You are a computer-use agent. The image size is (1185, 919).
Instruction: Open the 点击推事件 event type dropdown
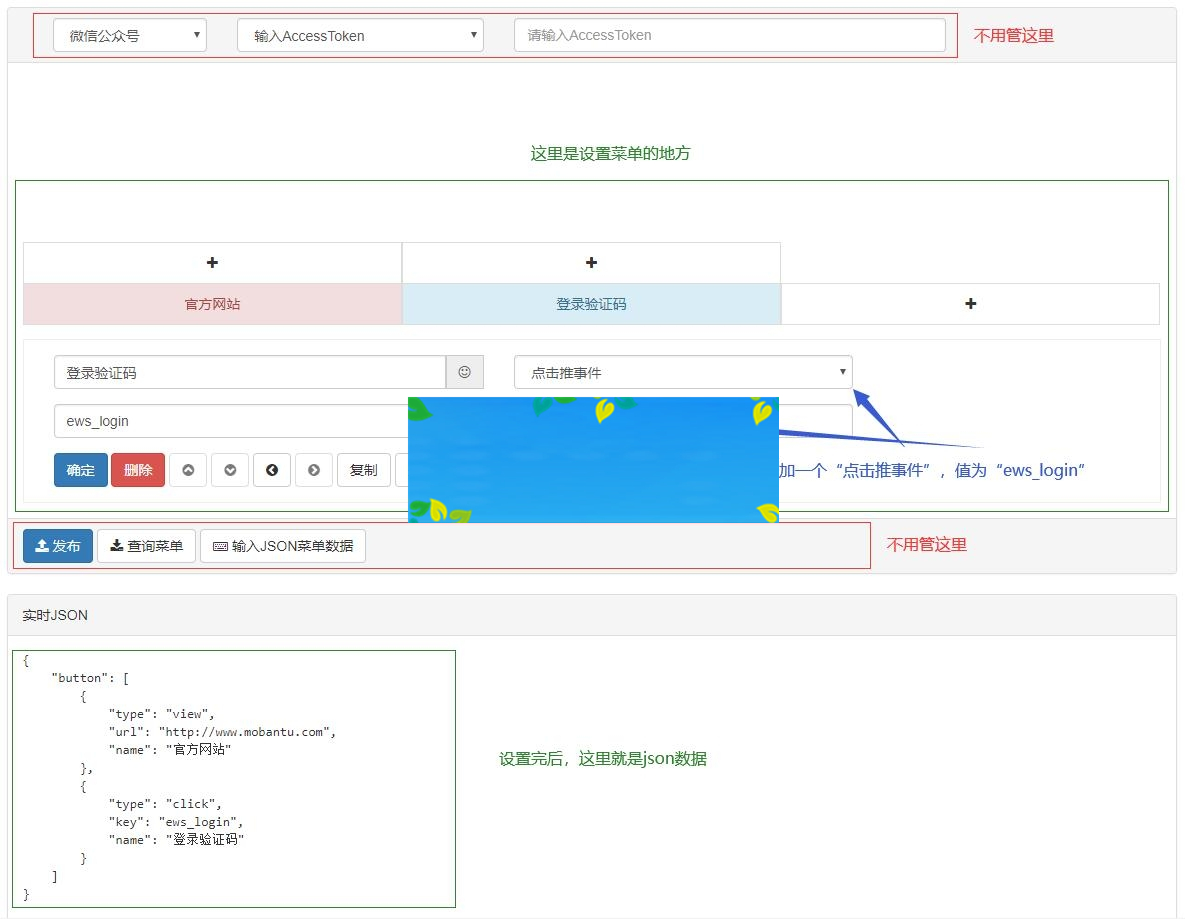682,372
